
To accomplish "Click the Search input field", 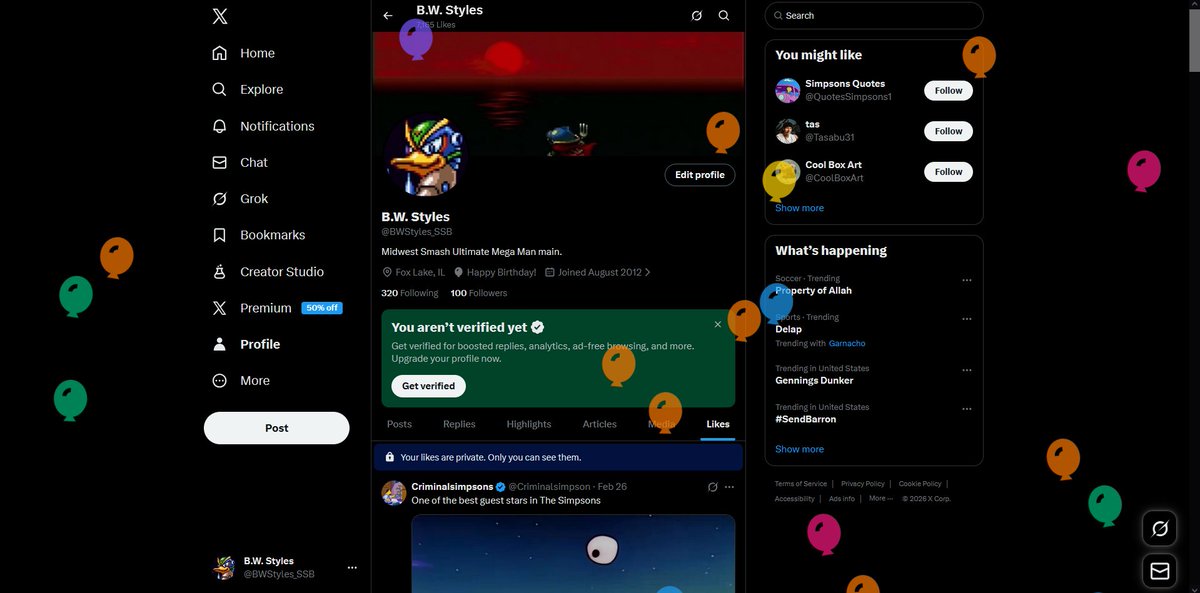I will pyautogui.click(x=874, y=16).
